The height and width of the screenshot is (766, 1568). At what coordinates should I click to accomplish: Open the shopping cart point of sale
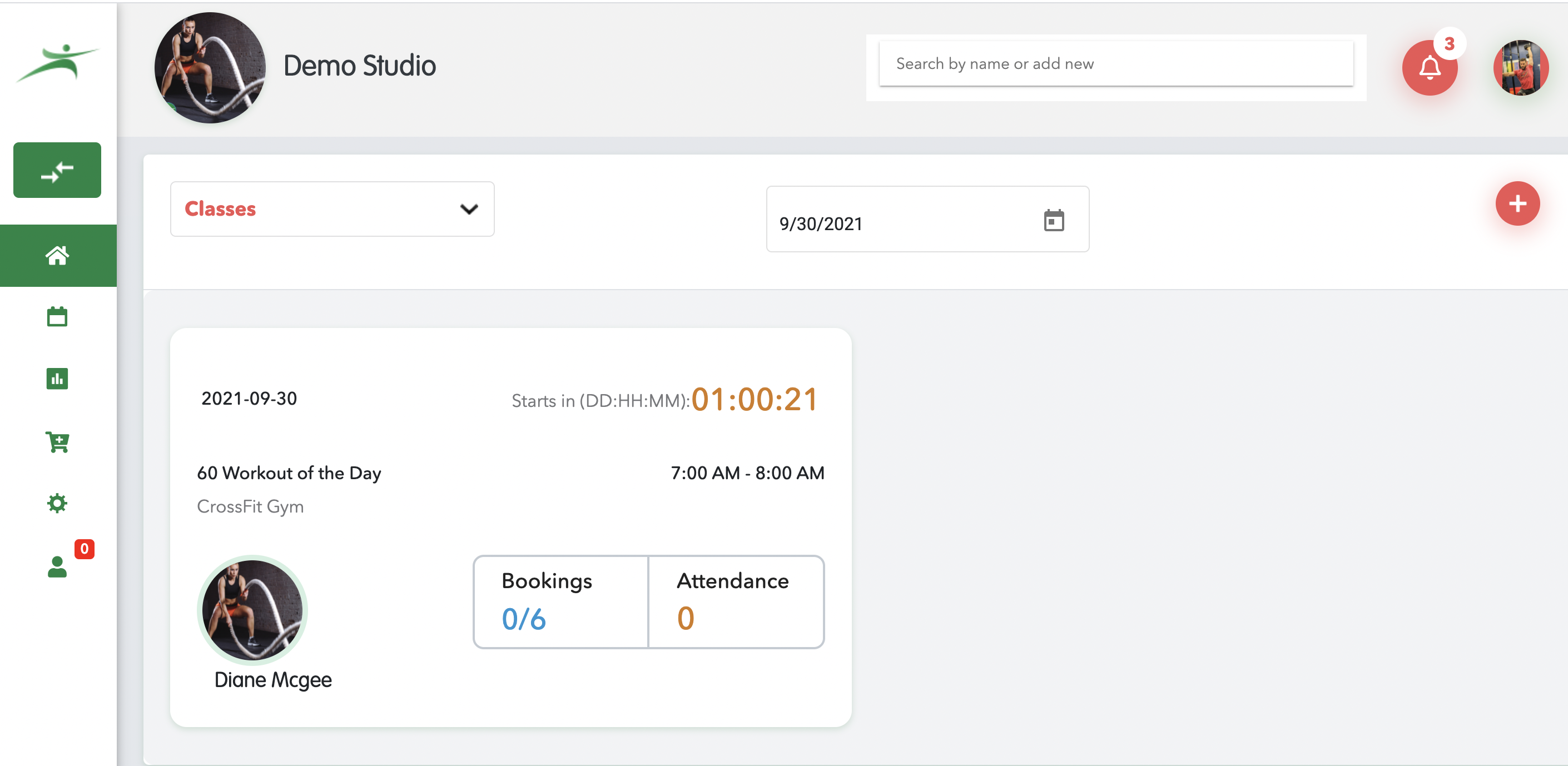tap(57, 442)
